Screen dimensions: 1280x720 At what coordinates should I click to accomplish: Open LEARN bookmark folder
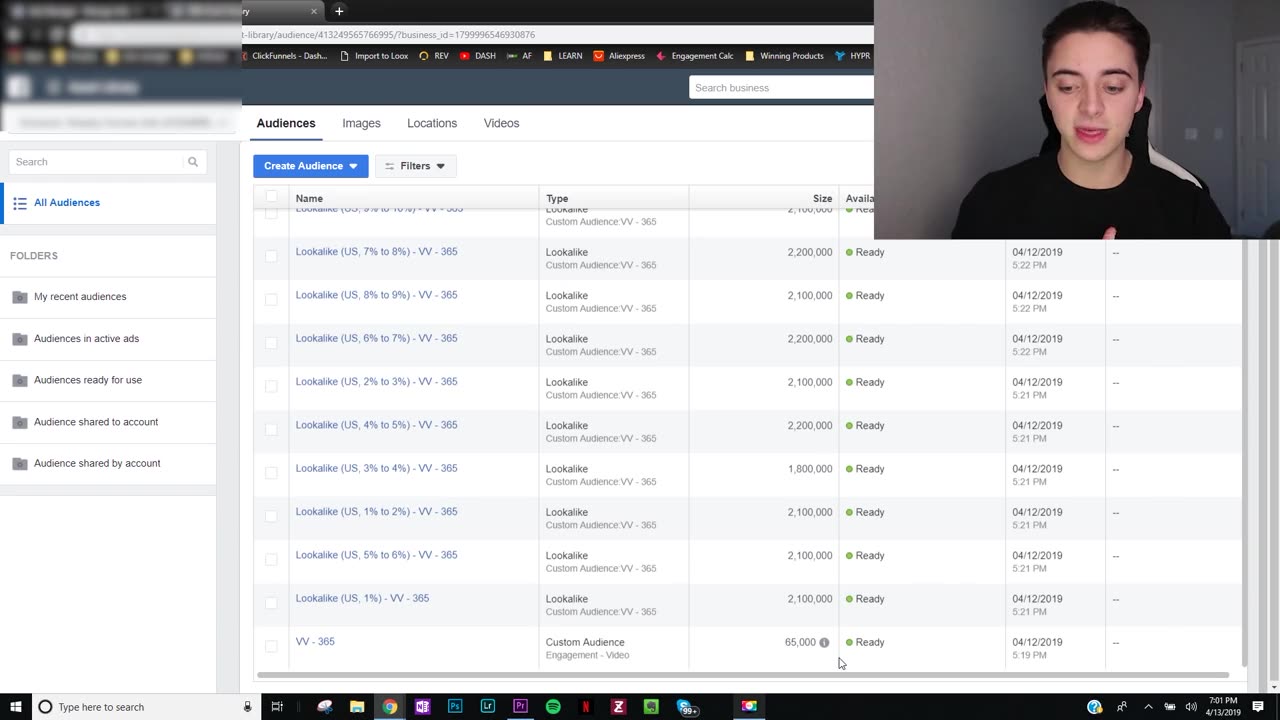(x=563, y=56)
